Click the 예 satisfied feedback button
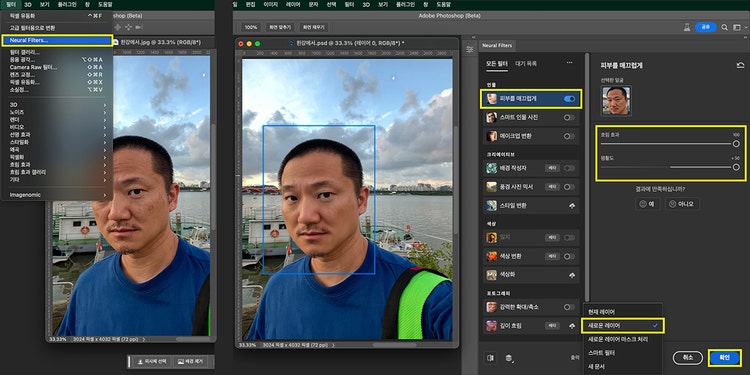 coord(647,204)
